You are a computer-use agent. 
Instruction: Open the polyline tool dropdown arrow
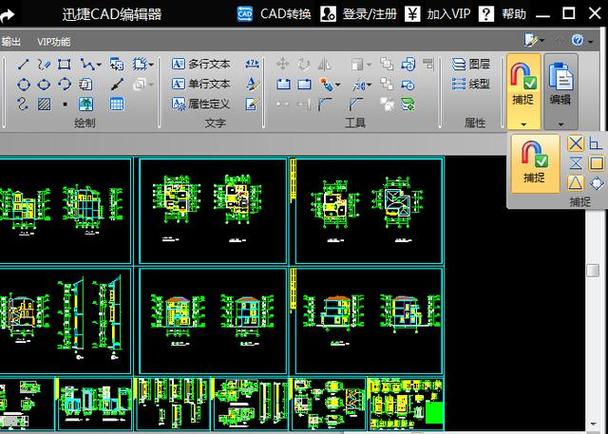(98, 64)
